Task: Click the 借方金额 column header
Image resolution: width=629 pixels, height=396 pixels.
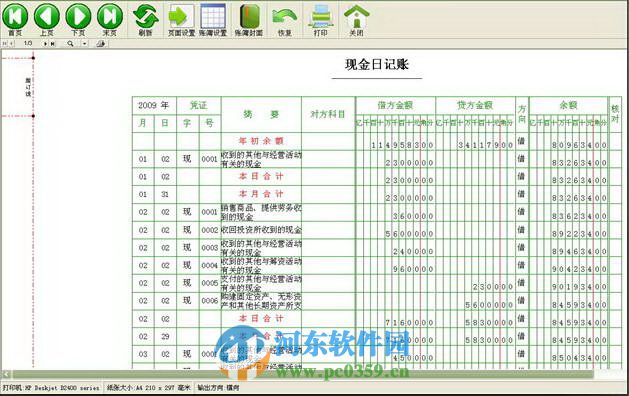Action: (x=395, y=106)
